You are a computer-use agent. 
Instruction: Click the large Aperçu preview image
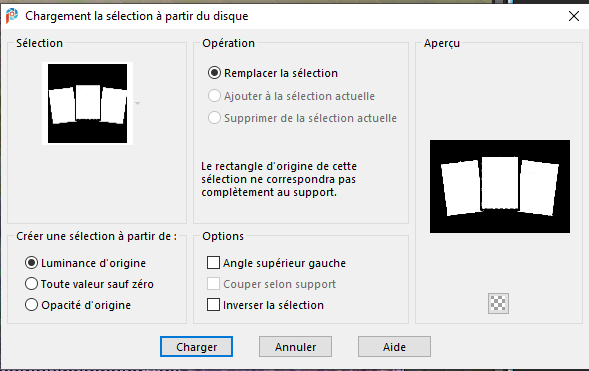[x=500, y=186]
